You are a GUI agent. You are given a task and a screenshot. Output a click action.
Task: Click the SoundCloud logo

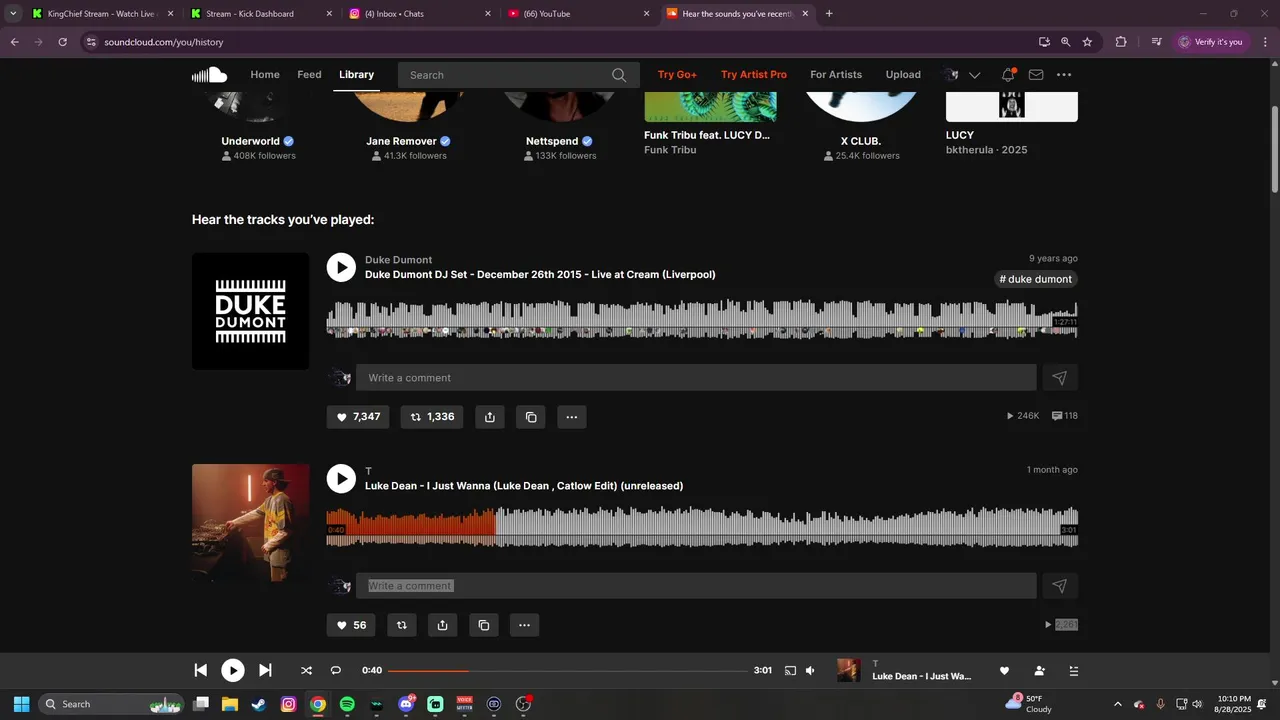tap(210, 75)
